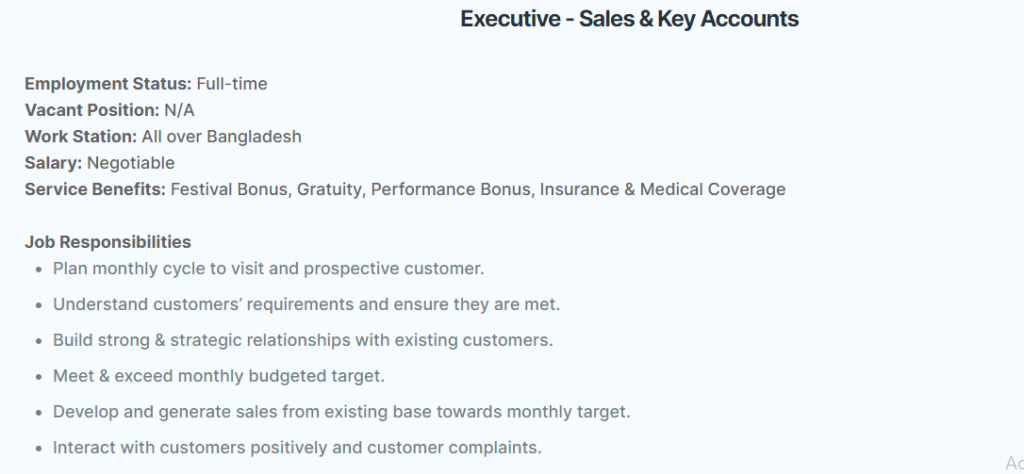1024x474 pixels.
Task: Click the Festival Bonus benefit text
Action: point(229,189)
